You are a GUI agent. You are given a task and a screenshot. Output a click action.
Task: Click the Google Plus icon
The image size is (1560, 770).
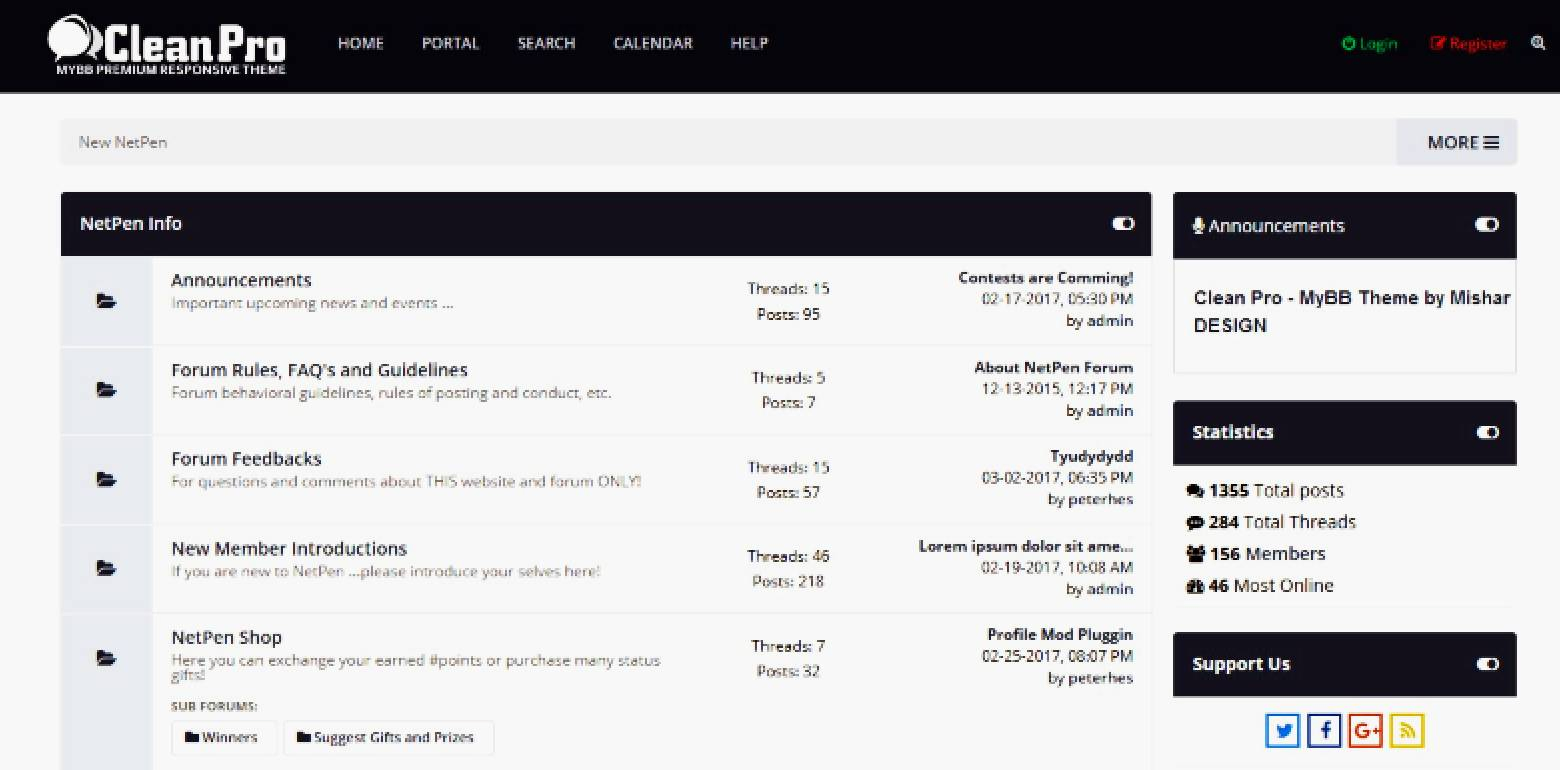pos(1365,731)
